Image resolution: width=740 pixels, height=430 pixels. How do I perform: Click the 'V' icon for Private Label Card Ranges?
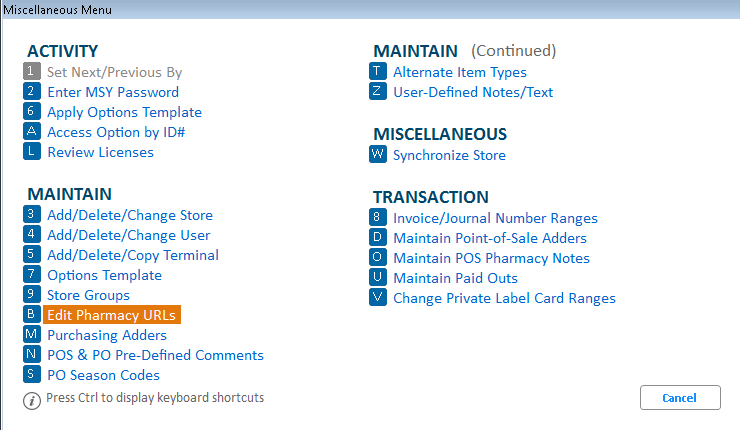click(x=377, y=298)
